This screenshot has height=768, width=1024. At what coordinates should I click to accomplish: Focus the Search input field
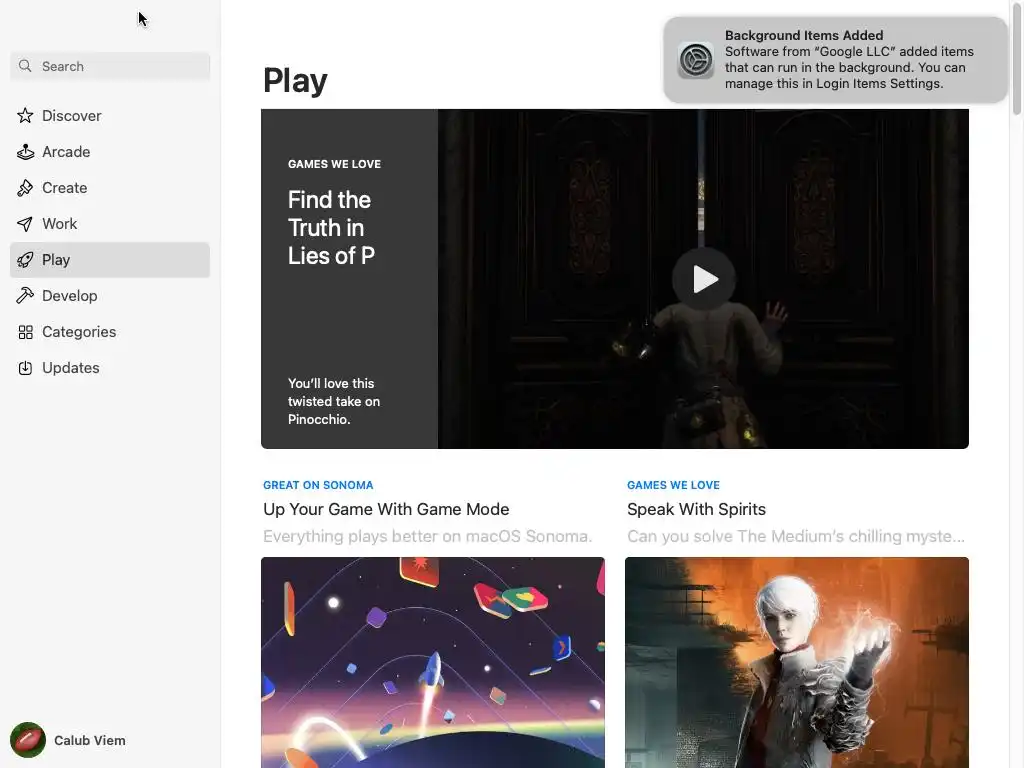(110, 66)
